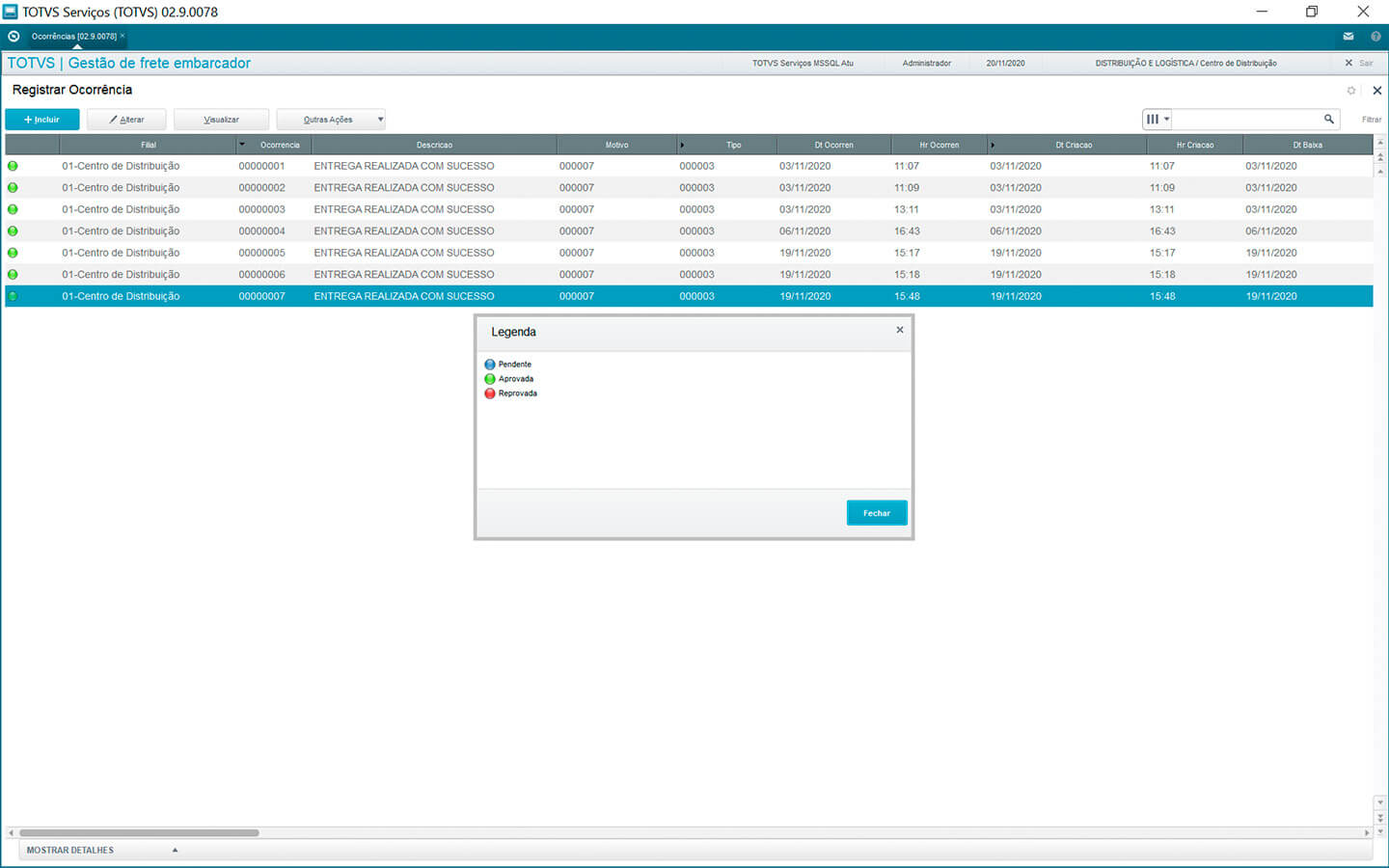Click green status icon of occurrence 00000004
Viewport: 1389px width, 868px height.
click(13, 231)
